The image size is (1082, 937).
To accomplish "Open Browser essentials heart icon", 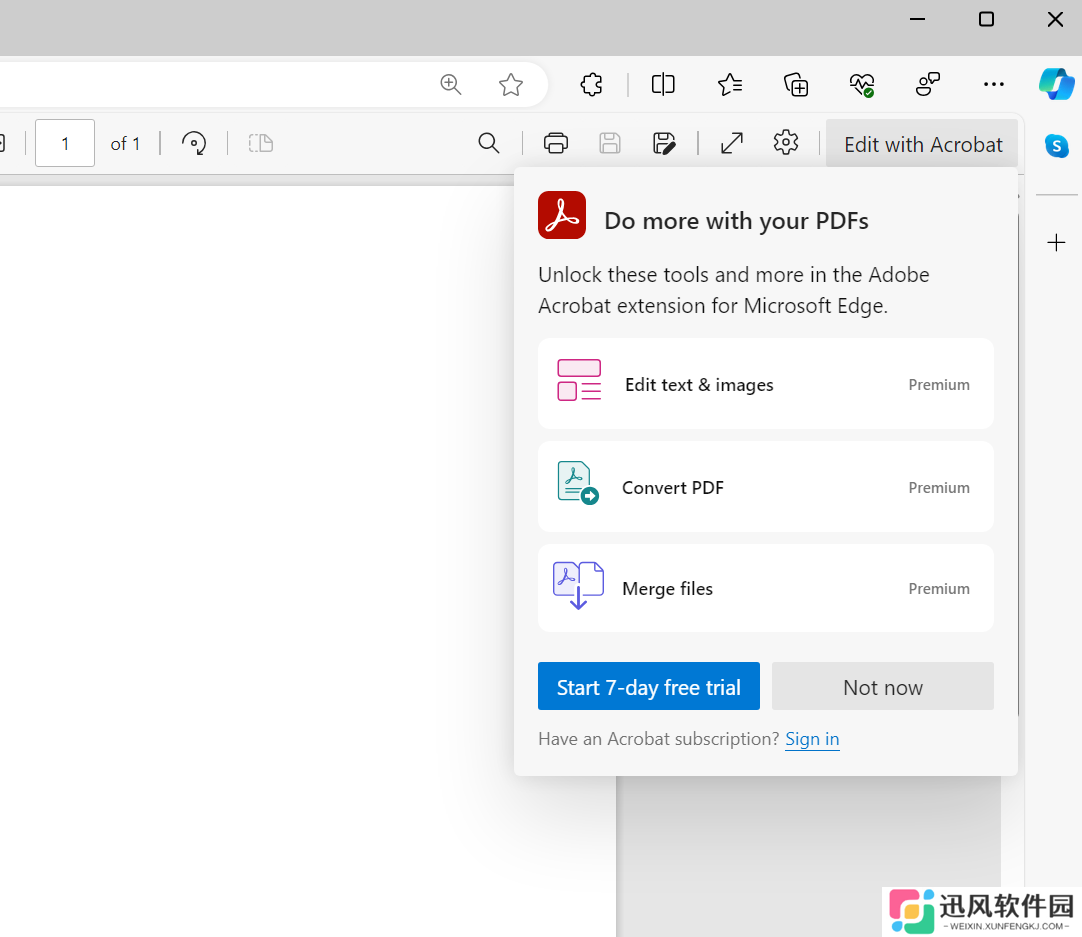I will coord(862,85).
